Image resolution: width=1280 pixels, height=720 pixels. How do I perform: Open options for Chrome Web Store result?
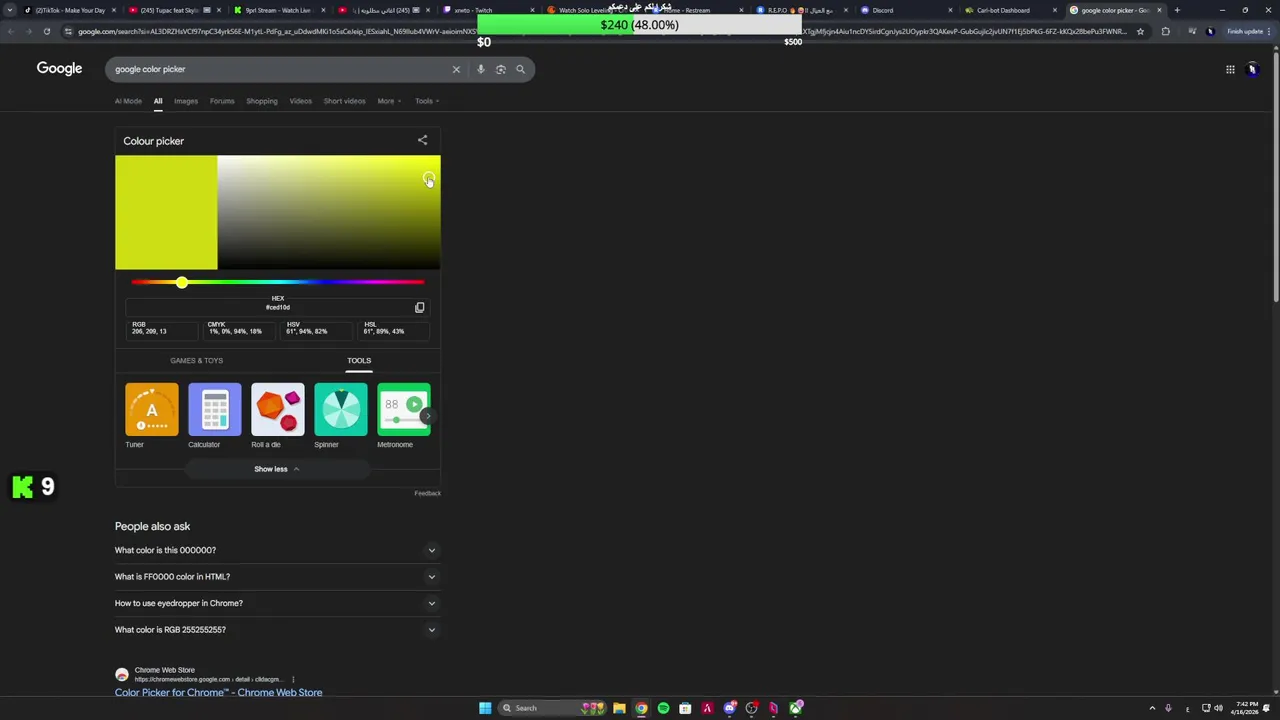coord(293,680)
